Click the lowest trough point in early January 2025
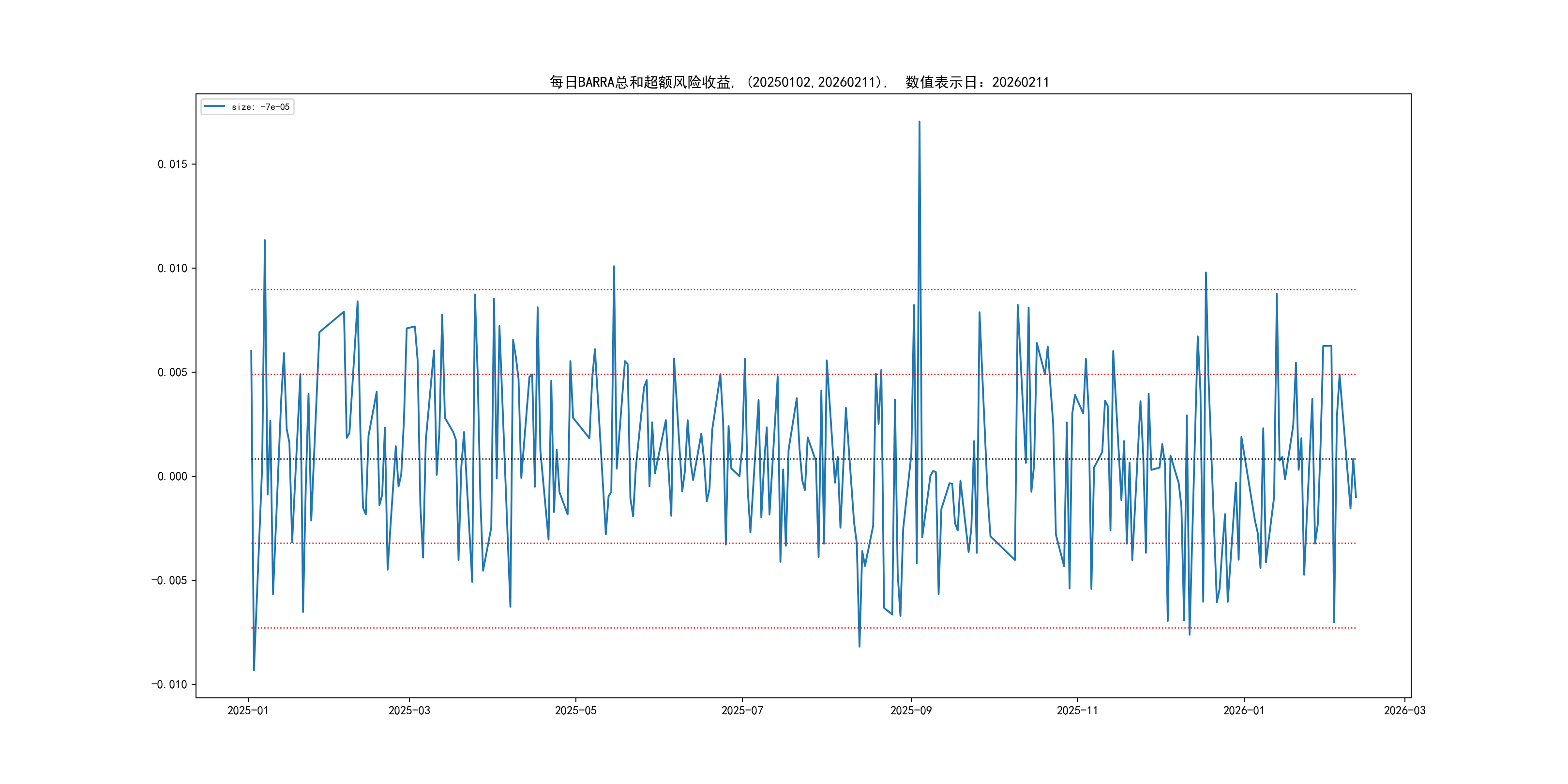Viewport: 1568px width, 784px height. coord(254,670)
